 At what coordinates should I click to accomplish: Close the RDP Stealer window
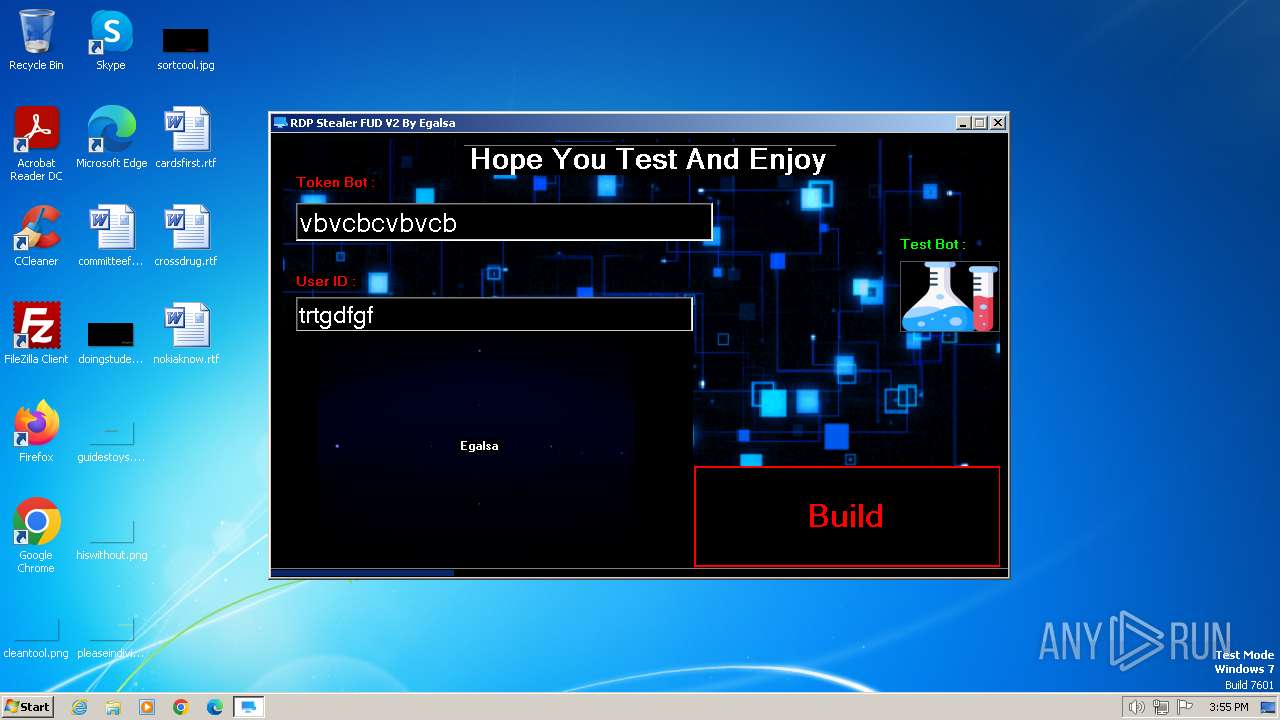(997, 123)
